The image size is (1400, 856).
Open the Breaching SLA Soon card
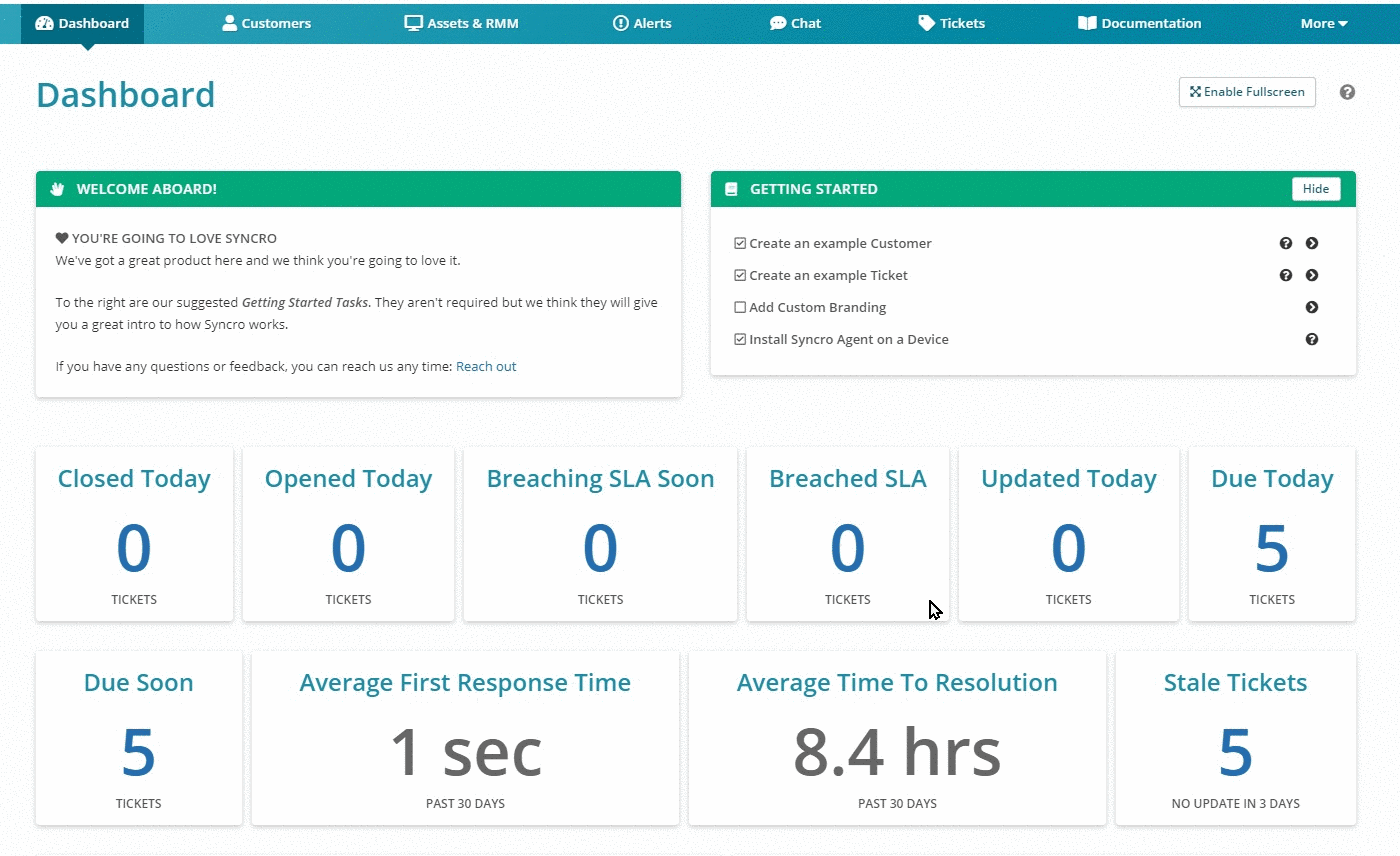(600, 534)
